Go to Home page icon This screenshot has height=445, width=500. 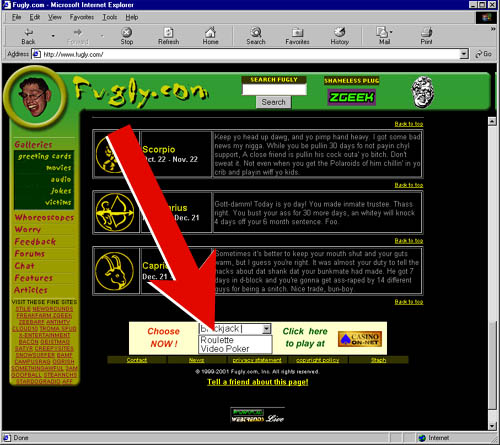coord(210,32)
